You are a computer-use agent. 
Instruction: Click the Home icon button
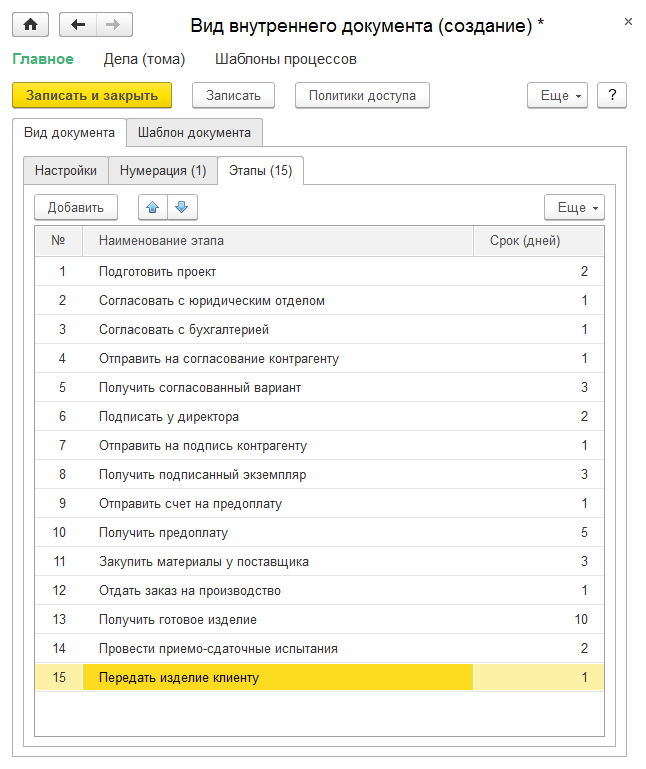pos(30,25)
